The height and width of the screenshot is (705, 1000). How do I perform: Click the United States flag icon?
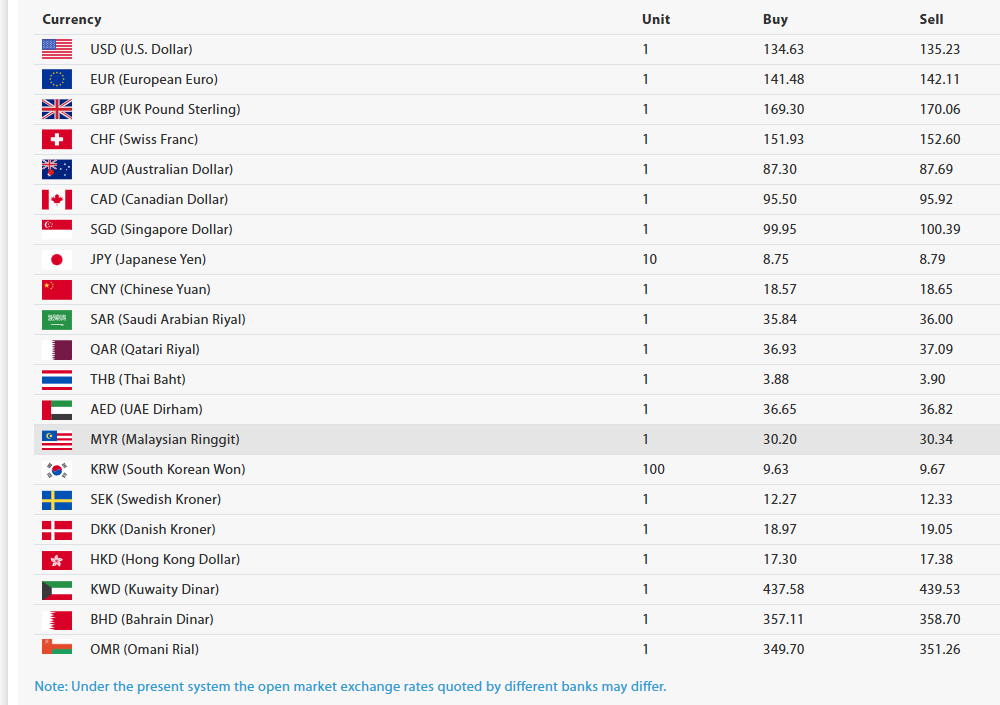[57, 49]
